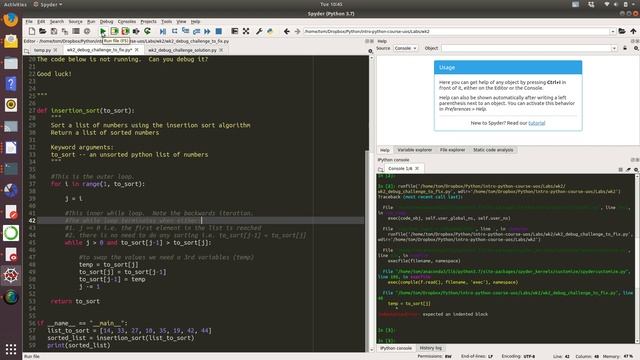This screenshot has height=360, width=640.
Task: Maximize the current pane
Action: click(235, 31)
